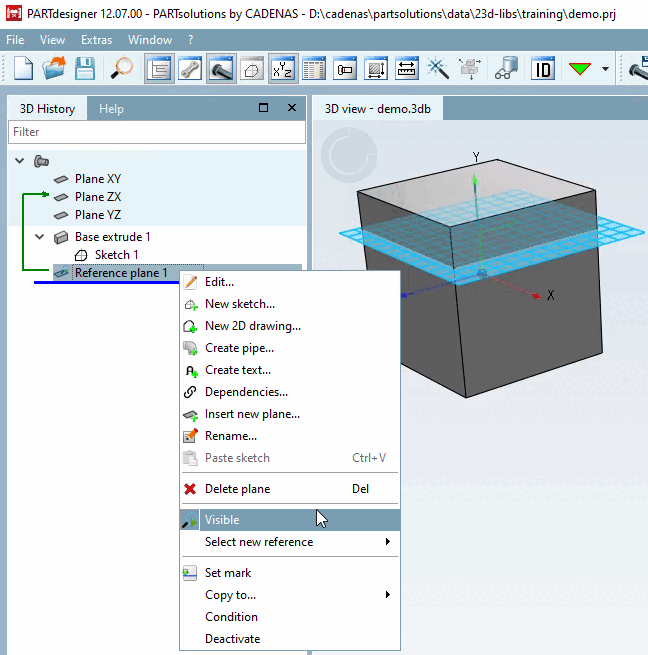Collapse the root part tree node
The image size is (648, 655).
[x=20, y=160]
